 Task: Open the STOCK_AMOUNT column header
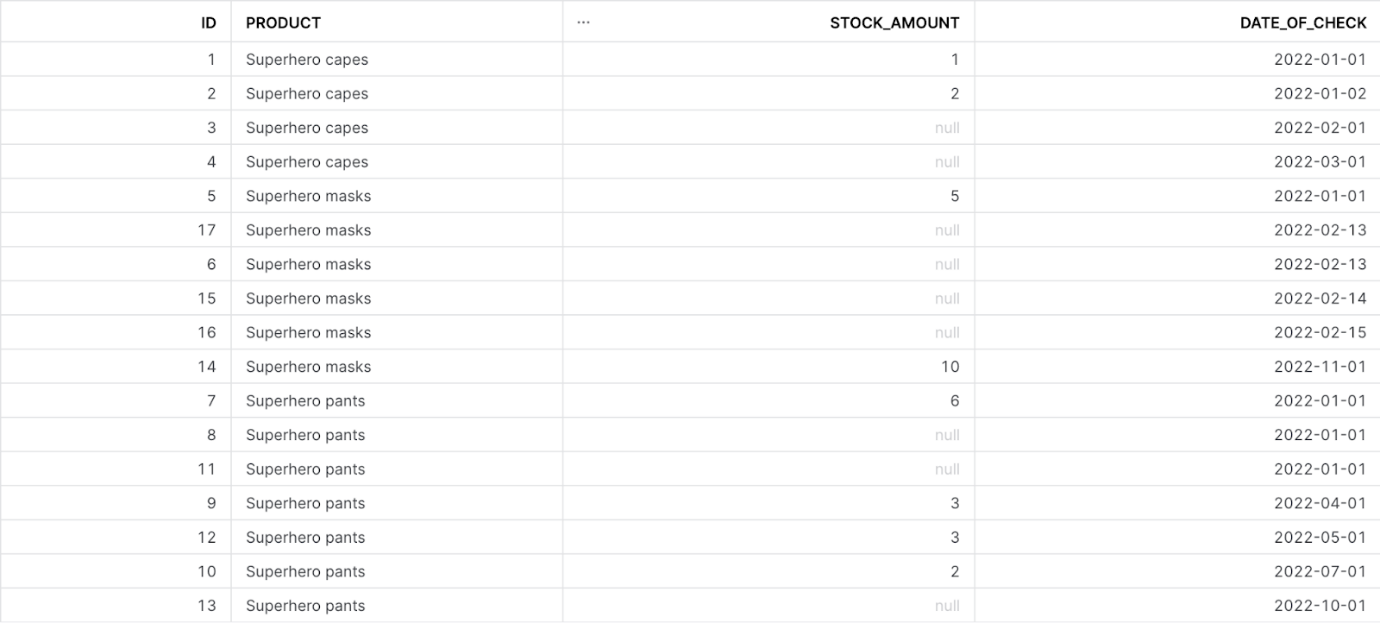pos(894,22)
